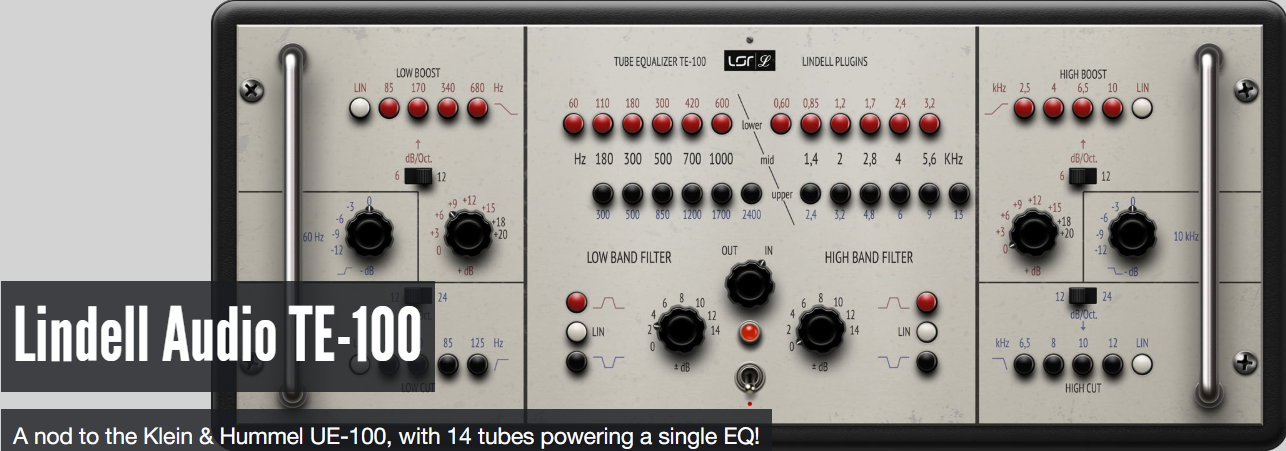Select the 8 kHz High Cut button
The height and width of the screenshot is (451, 1286).
click(x=1054, y=366)
